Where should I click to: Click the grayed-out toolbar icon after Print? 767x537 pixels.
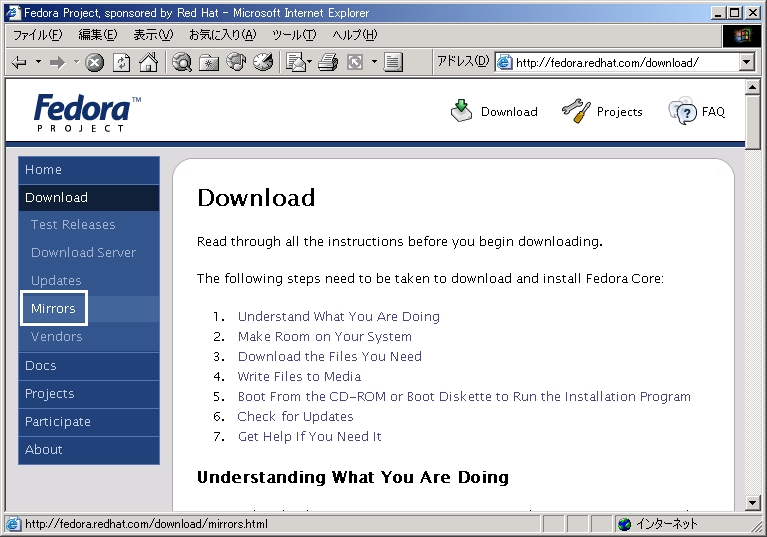[355, 63]
